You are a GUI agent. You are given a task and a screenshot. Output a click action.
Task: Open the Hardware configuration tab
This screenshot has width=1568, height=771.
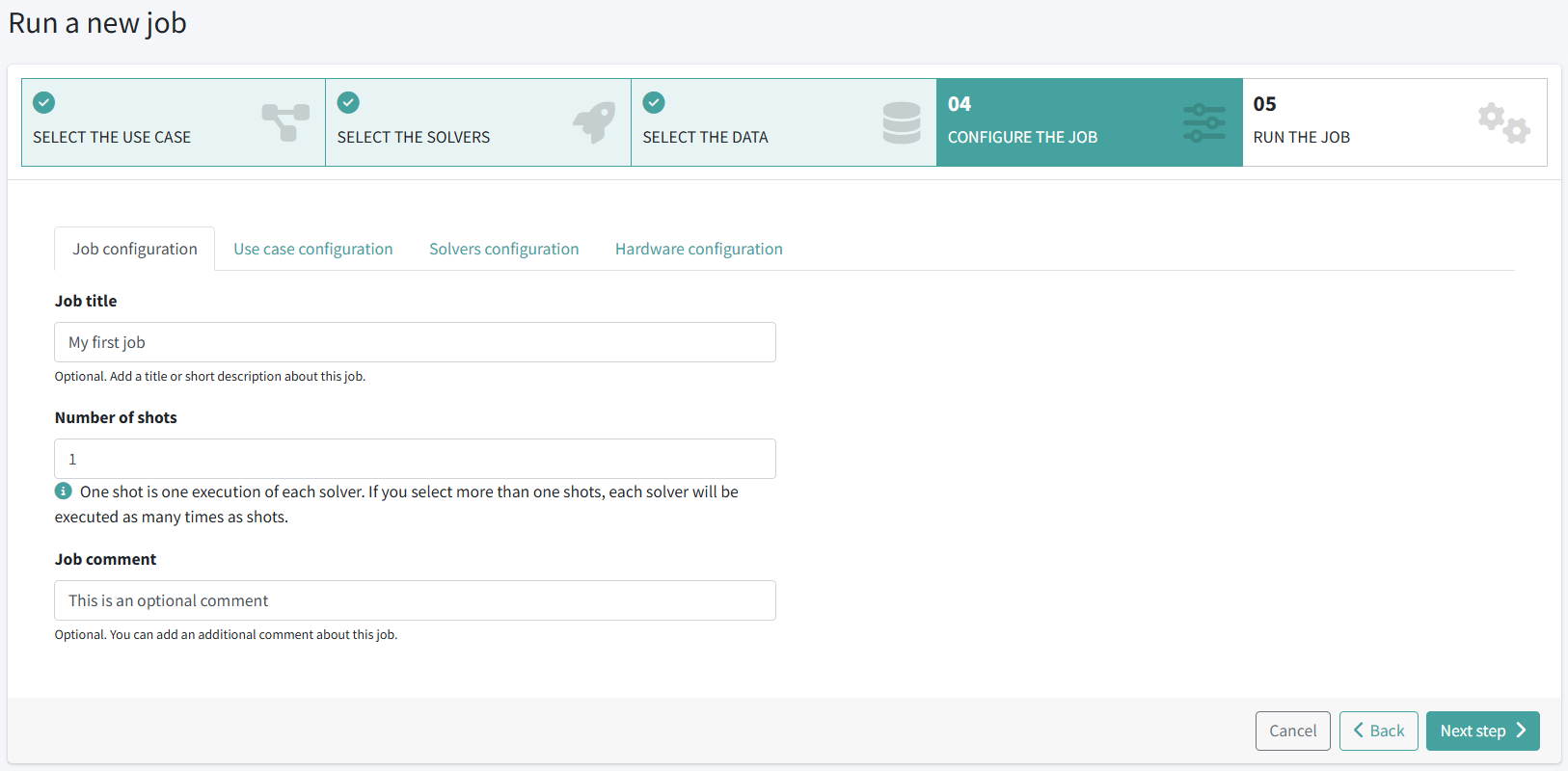coord(698,249)
